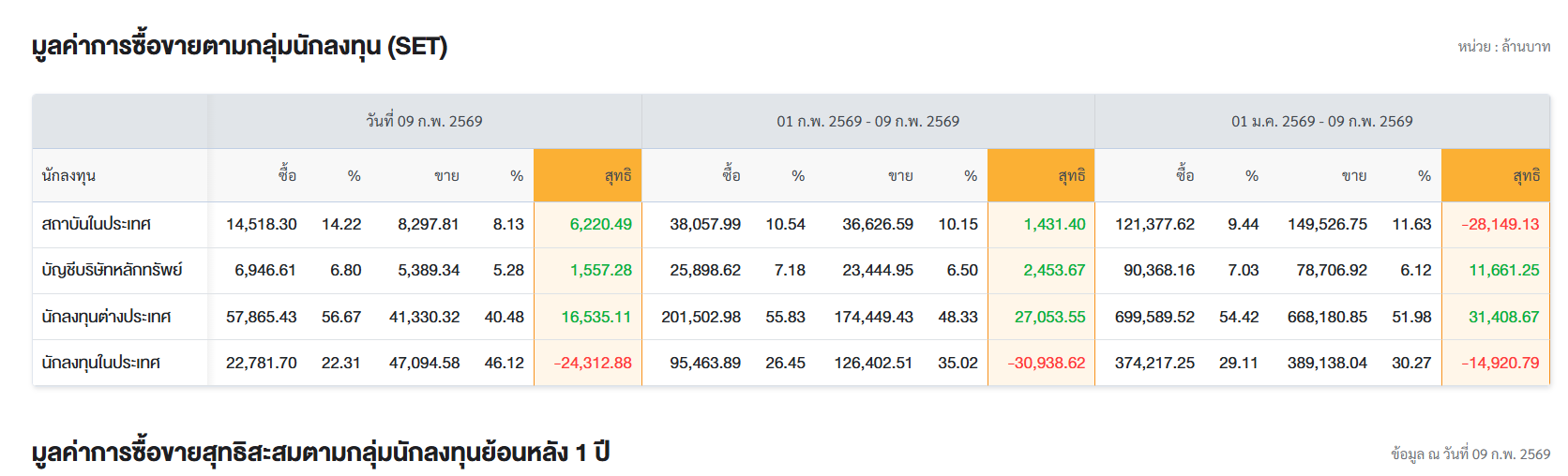Image resolution: width=1568 pixels, height=476 pixels.
Task: Select the 01 ม.ค. 2569 - 09 ก.พ. 2569 header
Action: (x=1321, y=121)
